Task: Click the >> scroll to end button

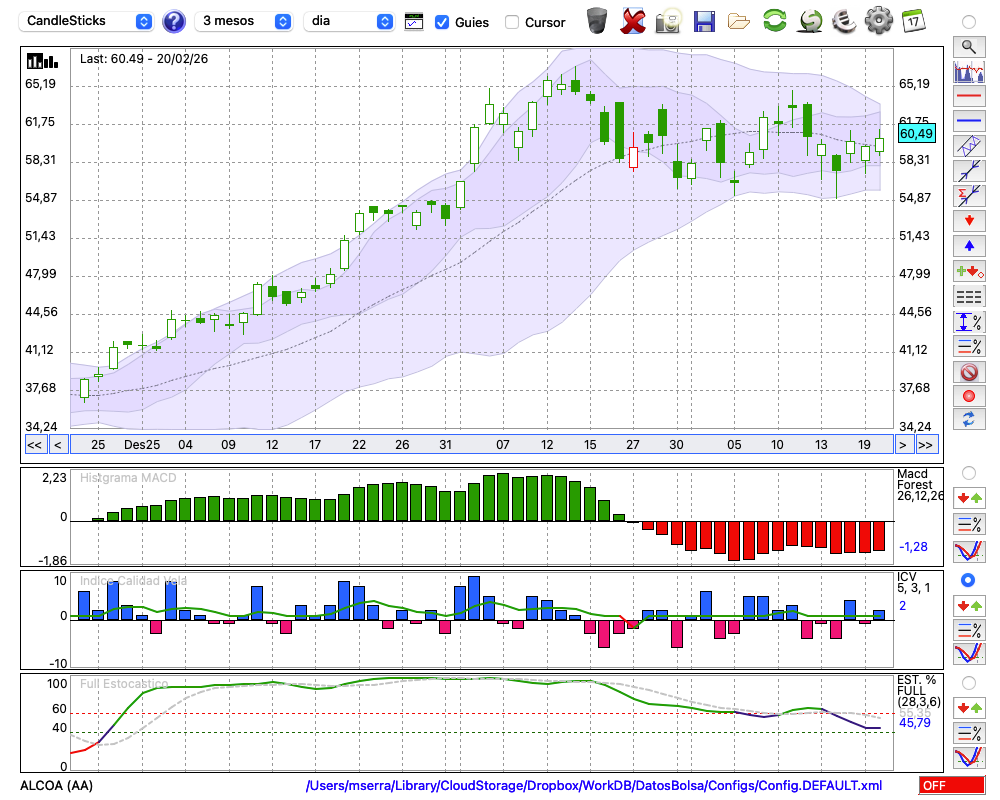Action: tap(927, 445)
